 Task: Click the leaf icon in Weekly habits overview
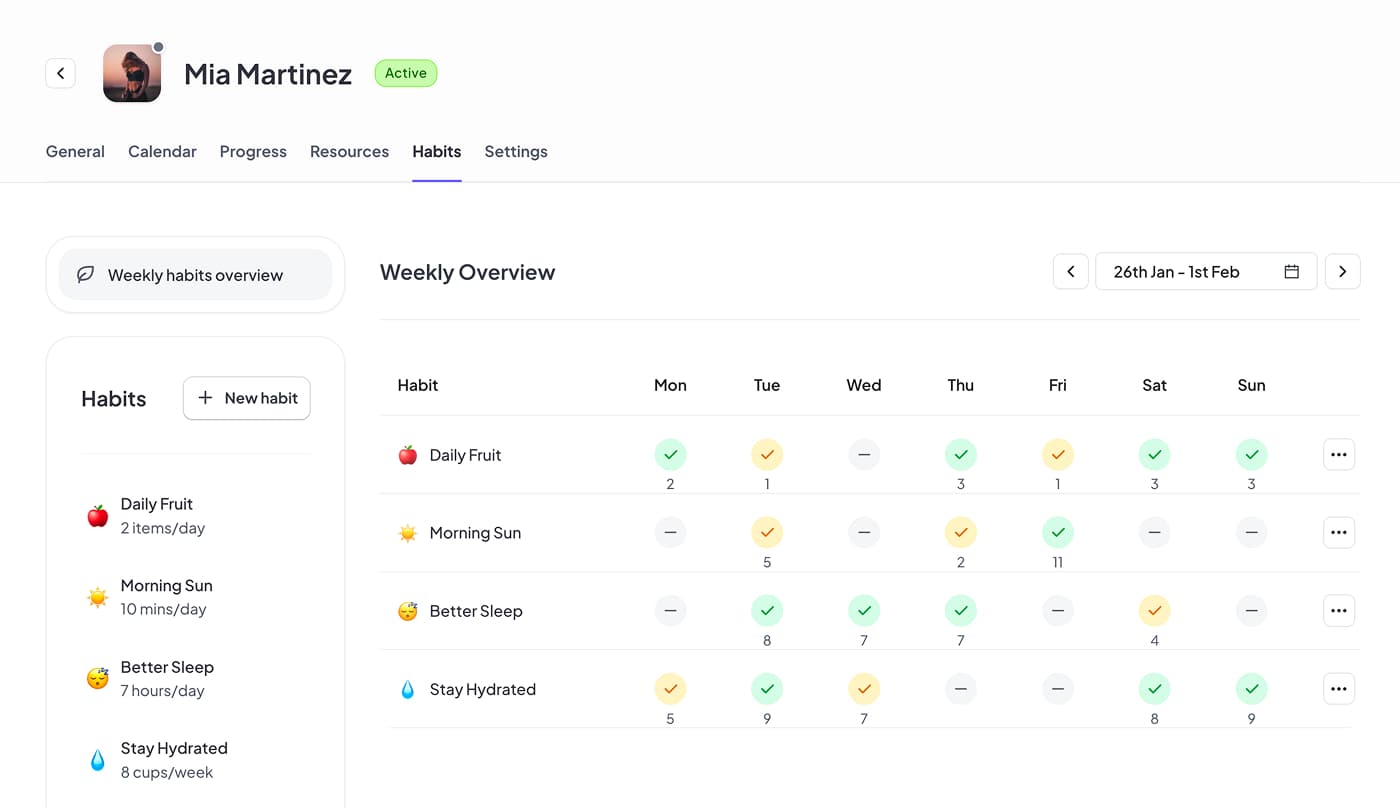point(85,274)
